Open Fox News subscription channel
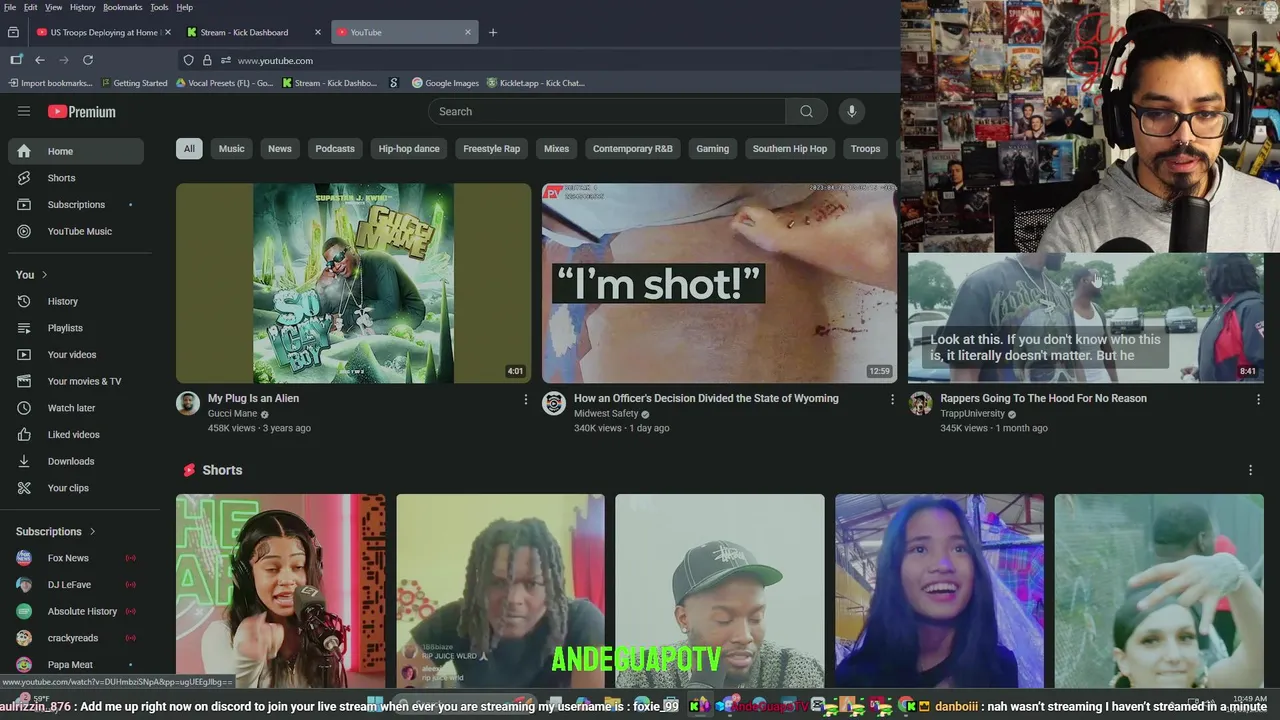The width and height of the screenshot is (1280, 720). 76,558
